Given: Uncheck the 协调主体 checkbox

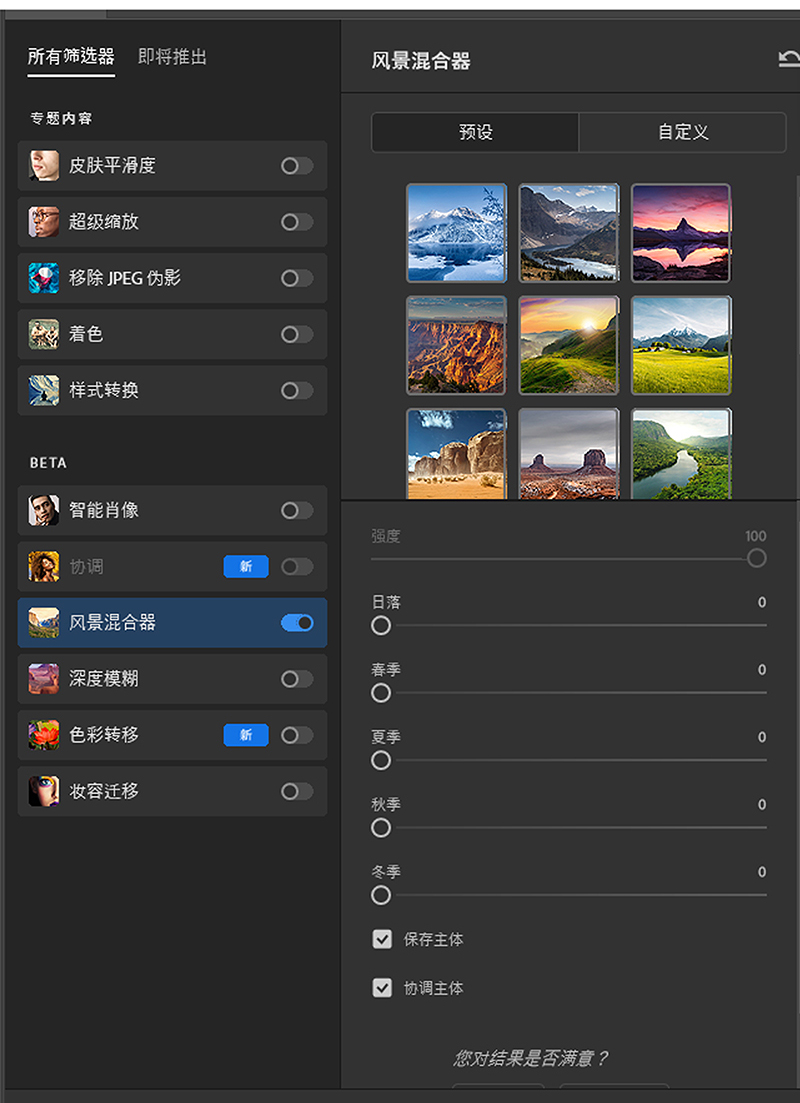Looking at the screenshot, I should 382,988.
